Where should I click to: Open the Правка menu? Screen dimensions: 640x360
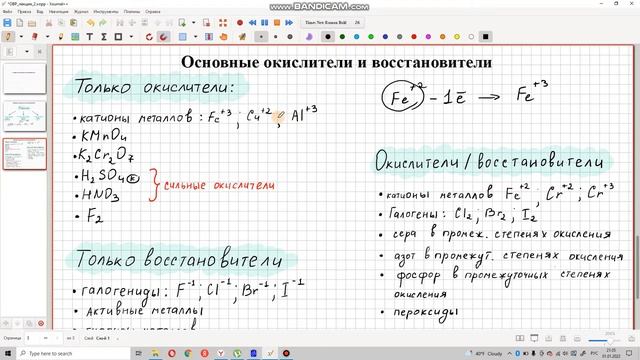[24, 12]
